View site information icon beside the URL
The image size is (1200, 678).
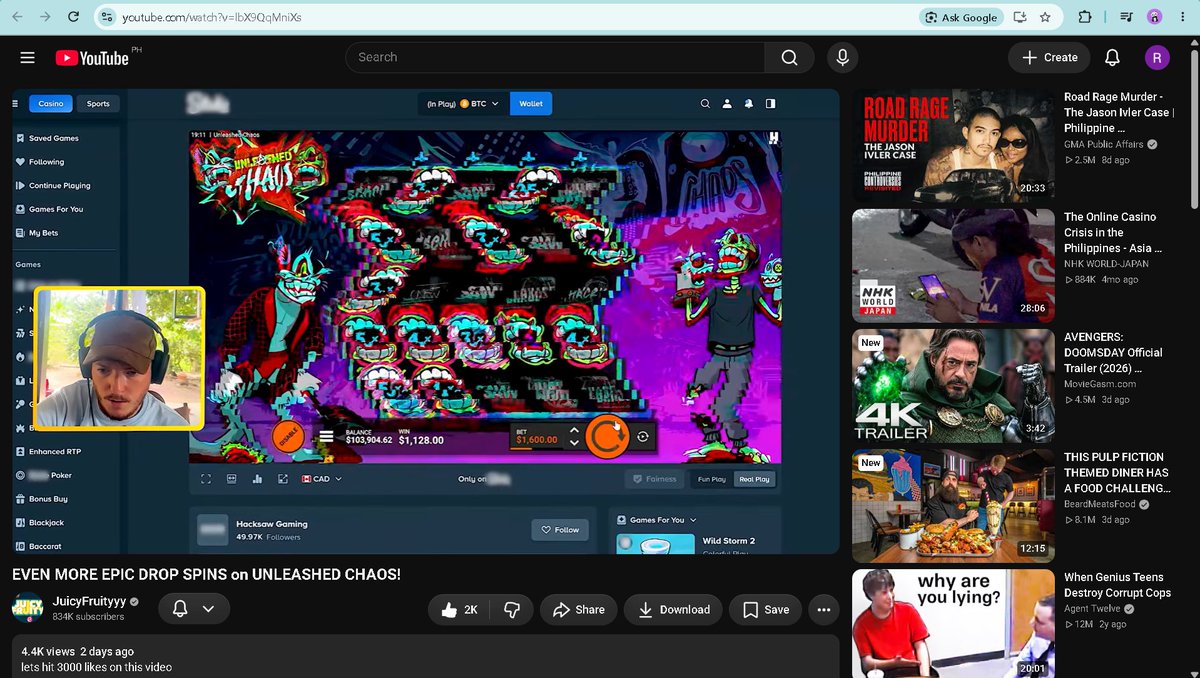pos(108,17)
